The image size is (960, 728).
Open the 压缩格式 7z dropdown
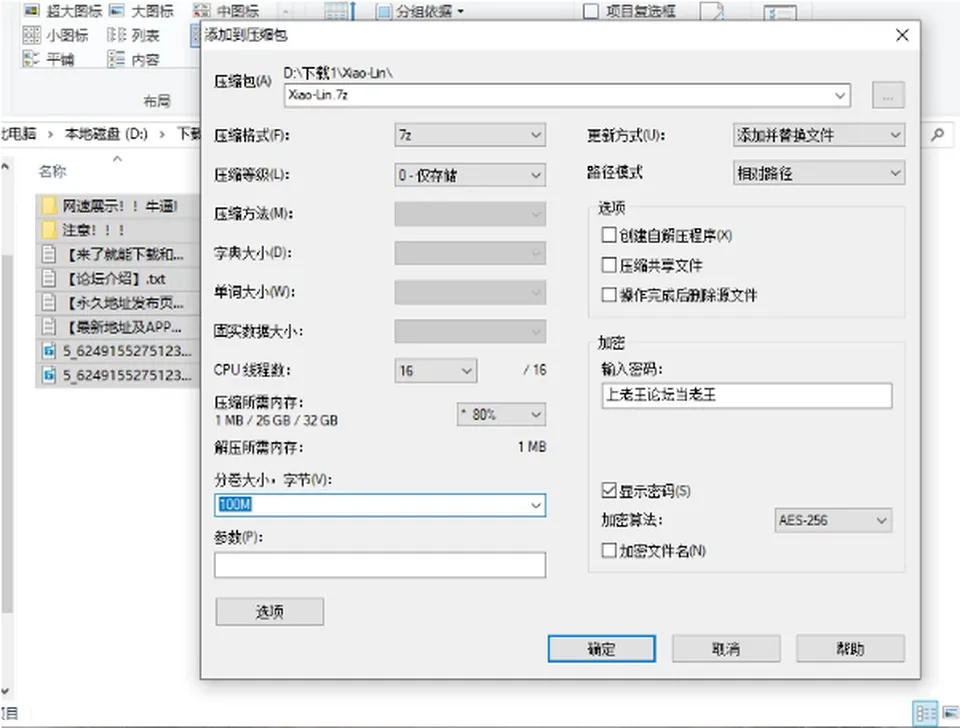(x=470, y=135)
